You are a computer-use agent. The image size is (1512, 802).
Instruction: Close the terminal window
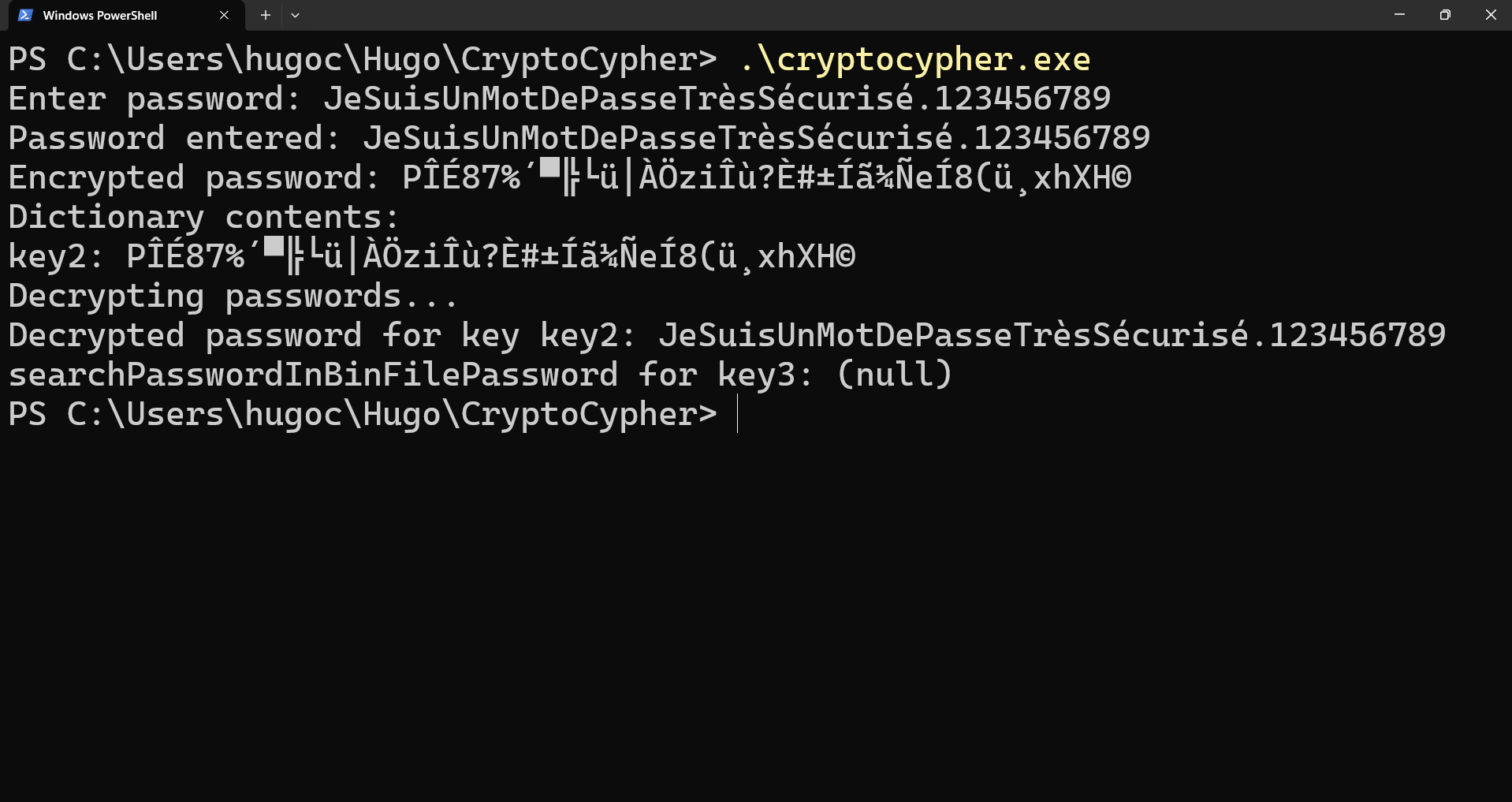tap(1490, 15)
